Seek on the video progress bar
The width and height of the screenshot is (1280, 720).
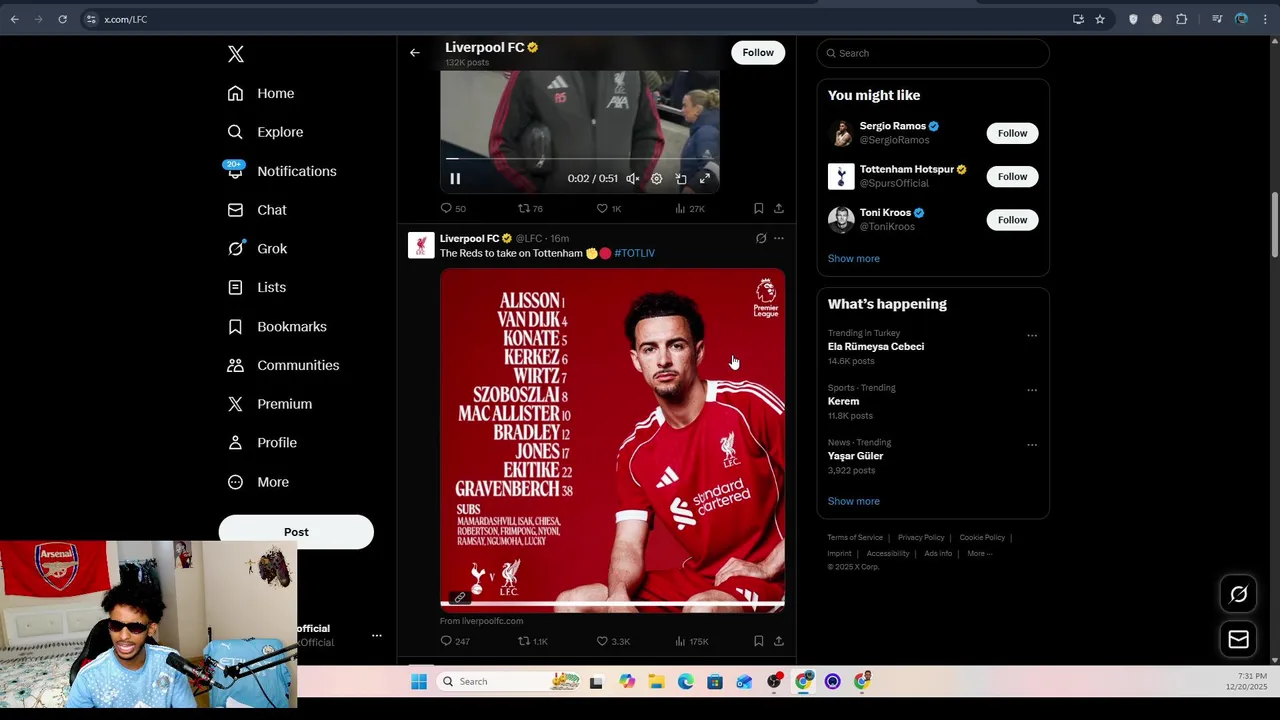(x=580, y=158)
